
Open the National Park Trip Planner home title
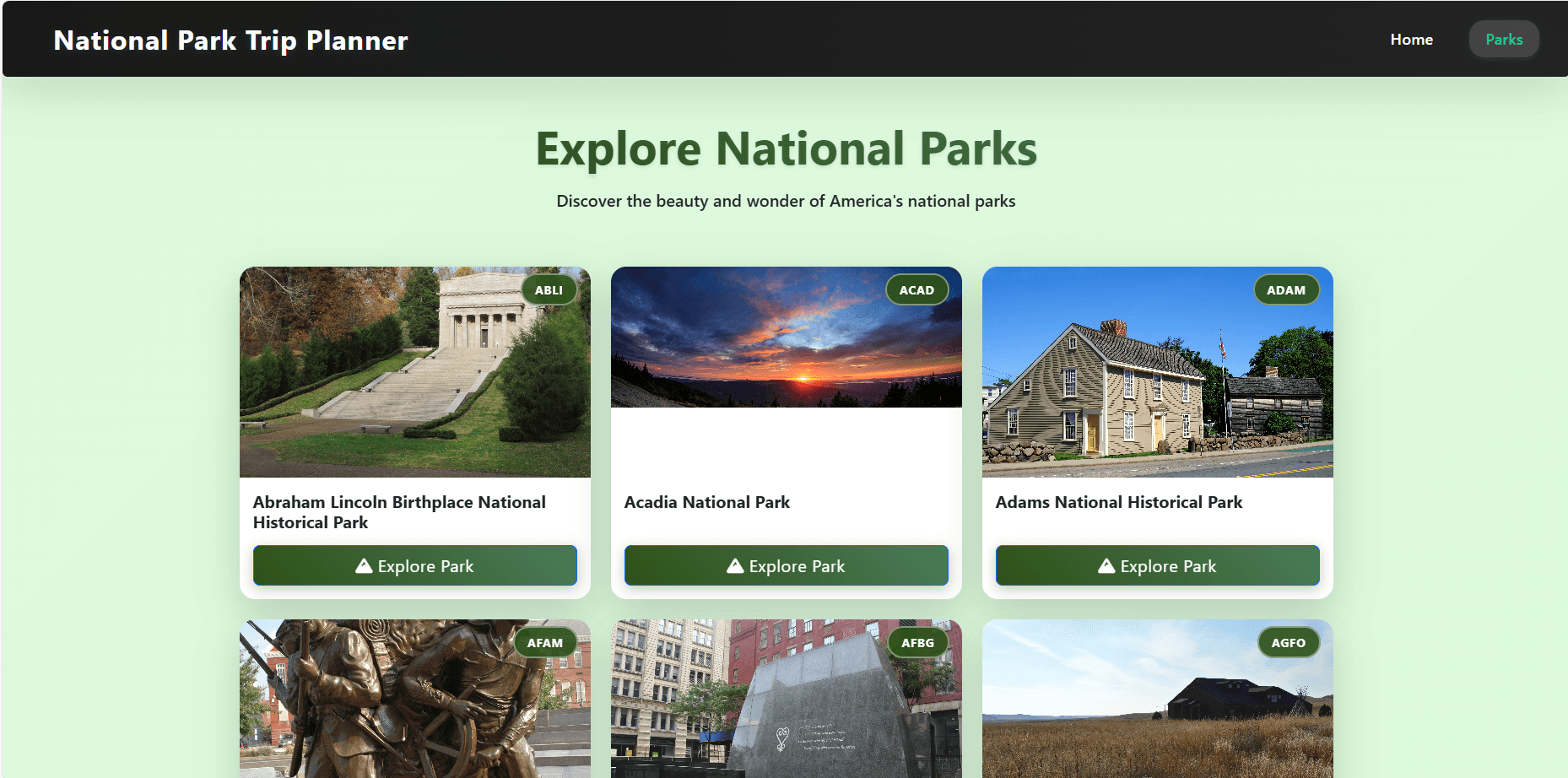(x=230, y=40)
